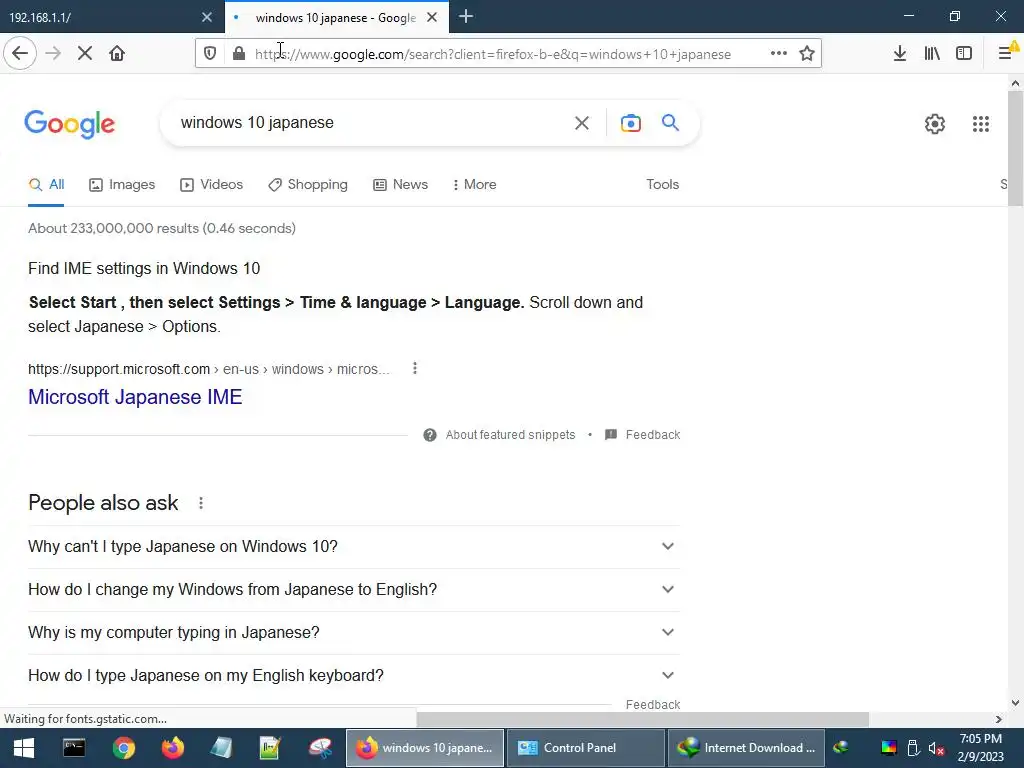
Task: Expand How do I type Japanese question
Action: [354, 676]
